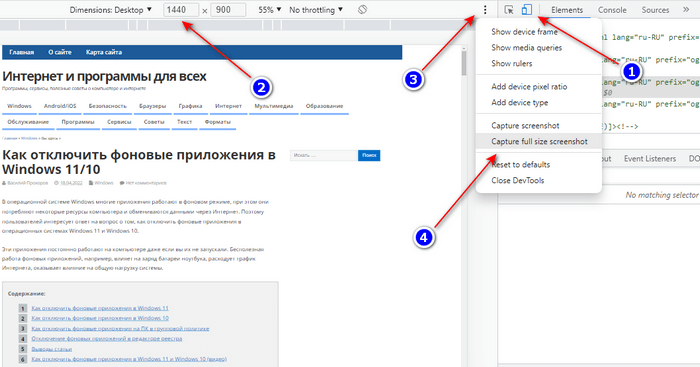Open the Программы category
Screen dimensions: 700x367
pyautogui.click(x=78, y=122)
